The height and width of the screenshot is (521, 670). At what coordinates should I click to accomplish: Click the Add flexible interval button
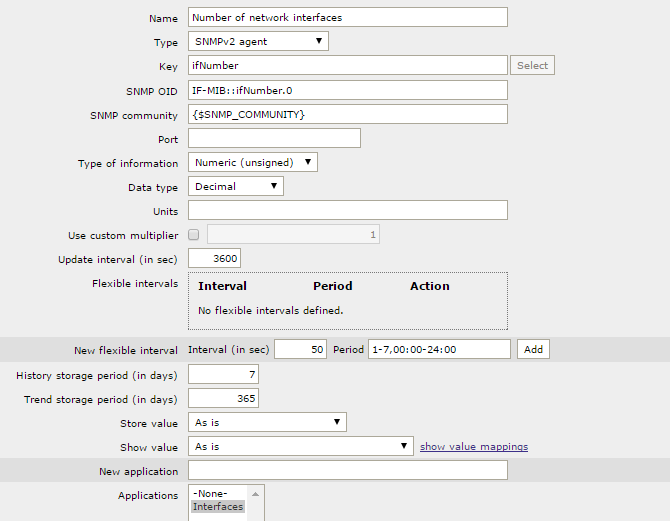(x=533, y=350)
